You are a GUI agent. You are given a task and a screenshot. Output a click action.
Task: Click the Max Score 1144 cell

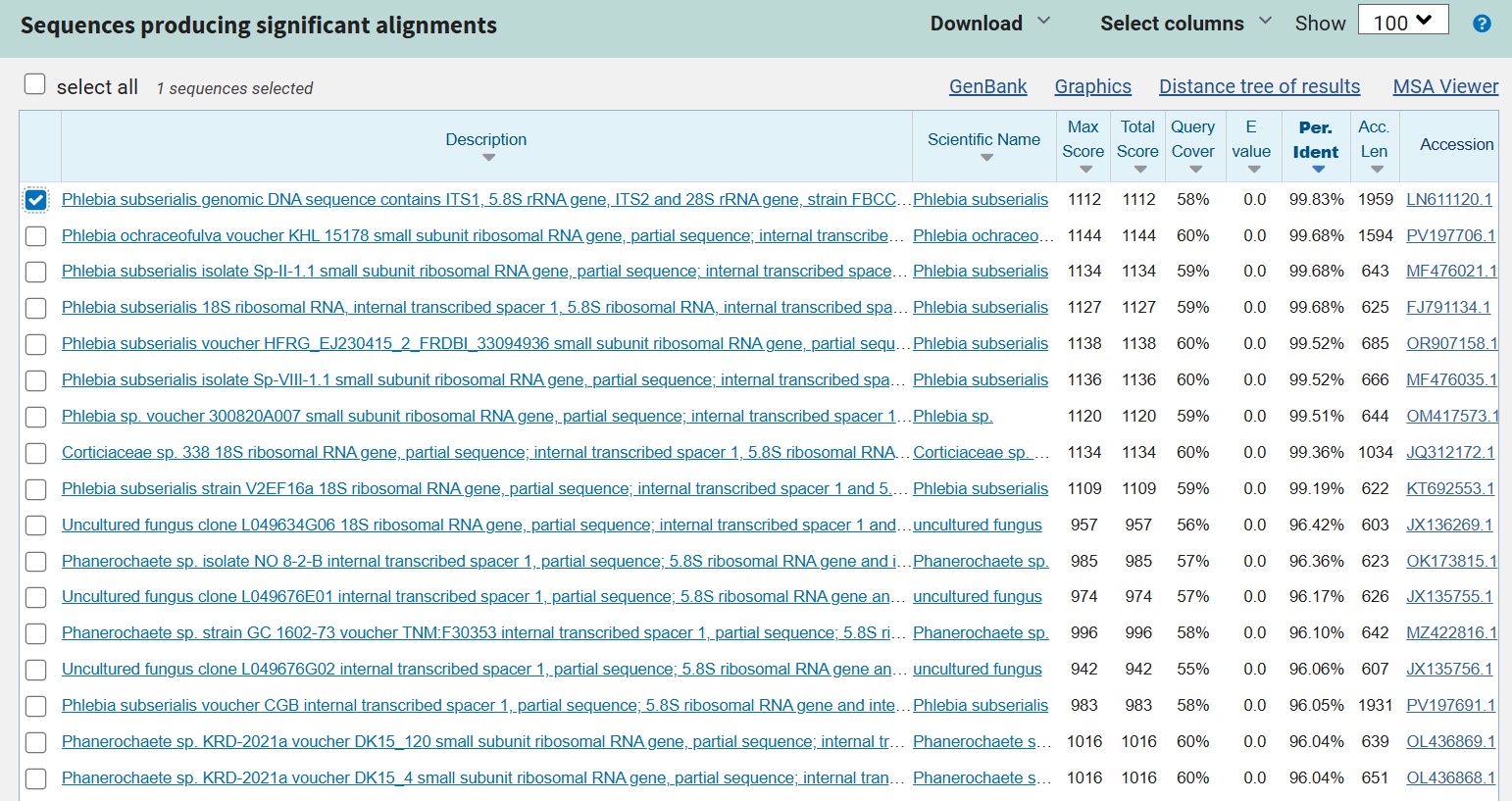point(1084,235)
